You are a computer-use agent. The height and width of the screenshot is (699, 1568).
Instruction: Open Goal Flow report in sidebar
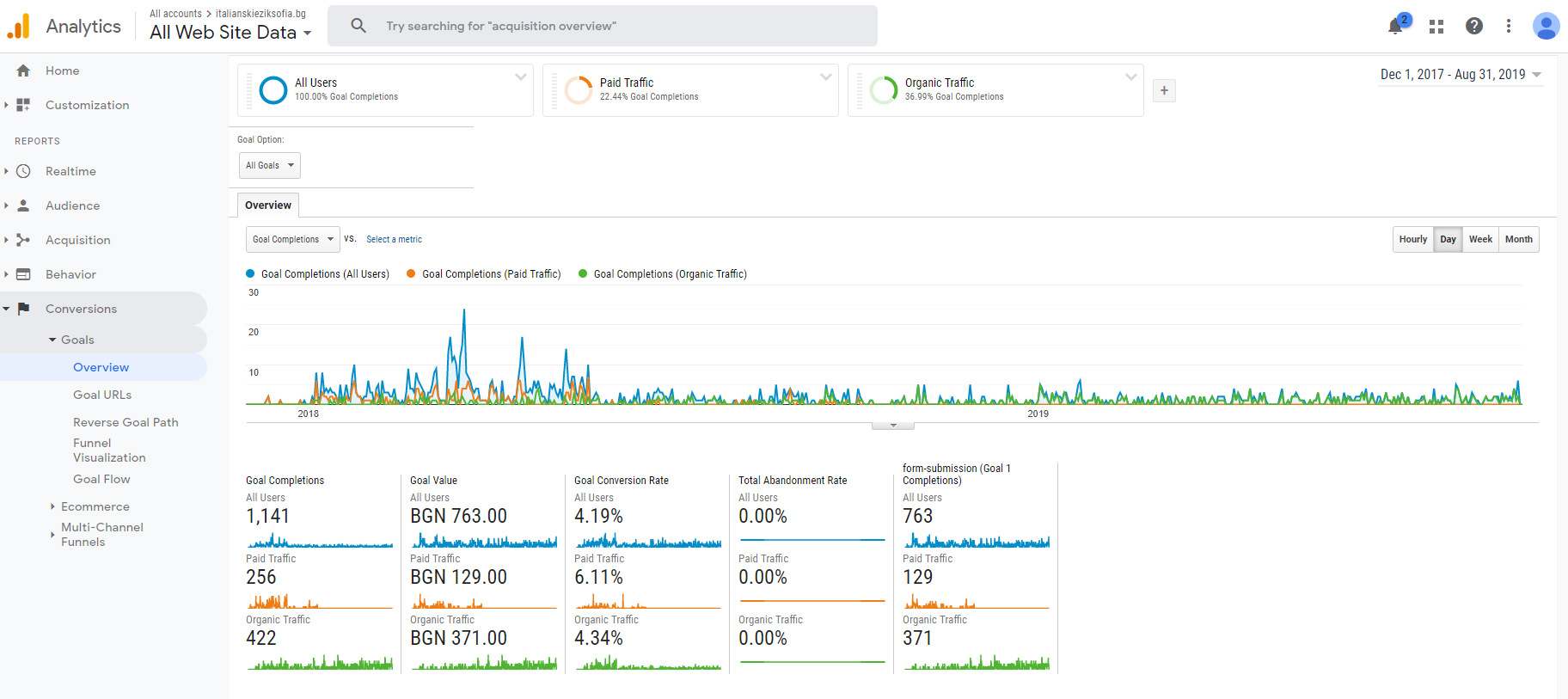coord(101,479)
